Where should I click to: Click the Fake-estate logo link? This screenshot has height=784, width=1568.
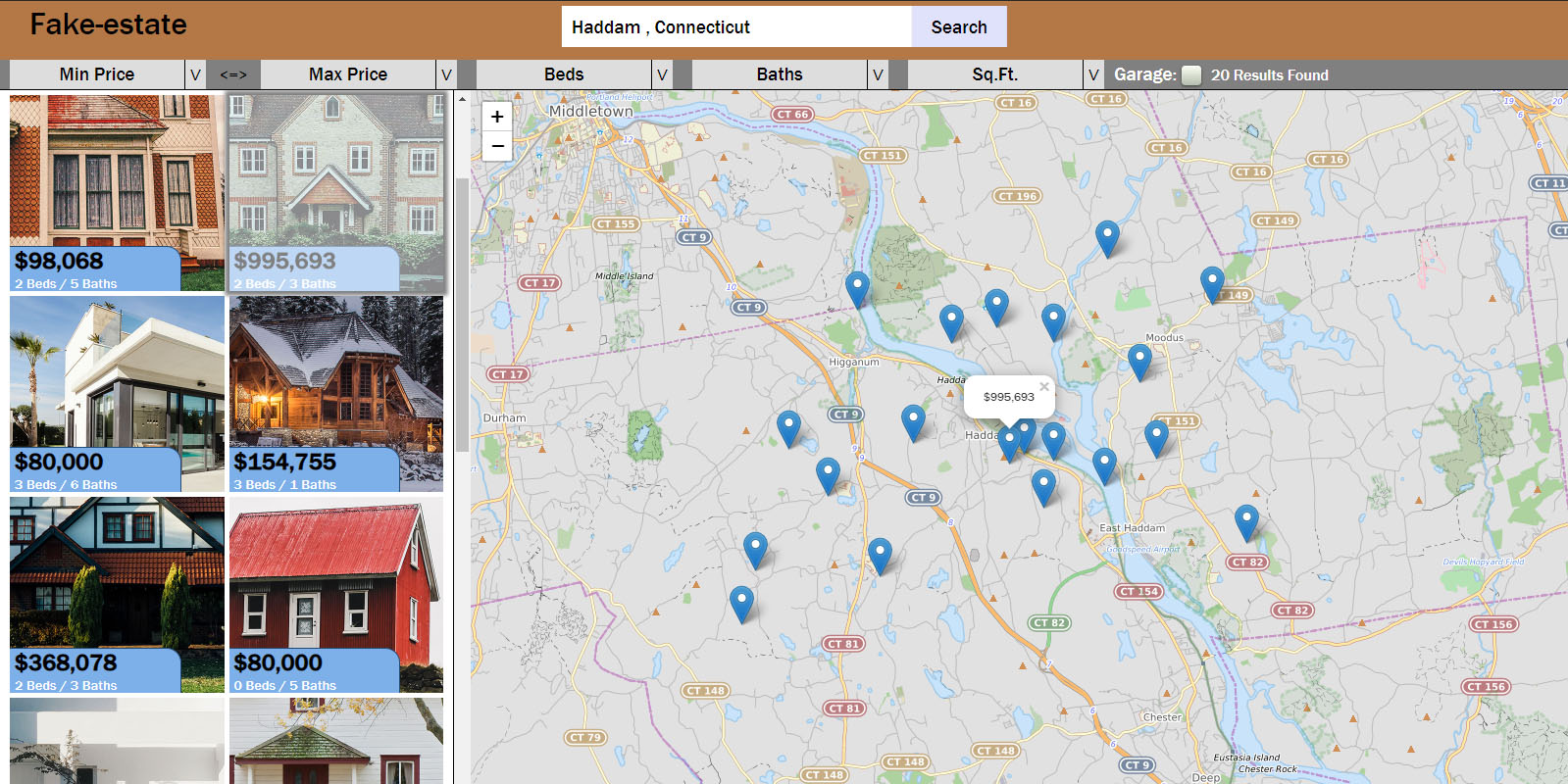click(108, 24)
